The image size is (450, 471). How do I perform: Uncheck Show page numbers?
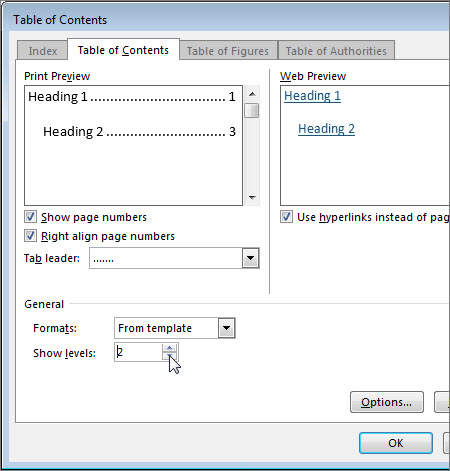(x=30, y=217)
